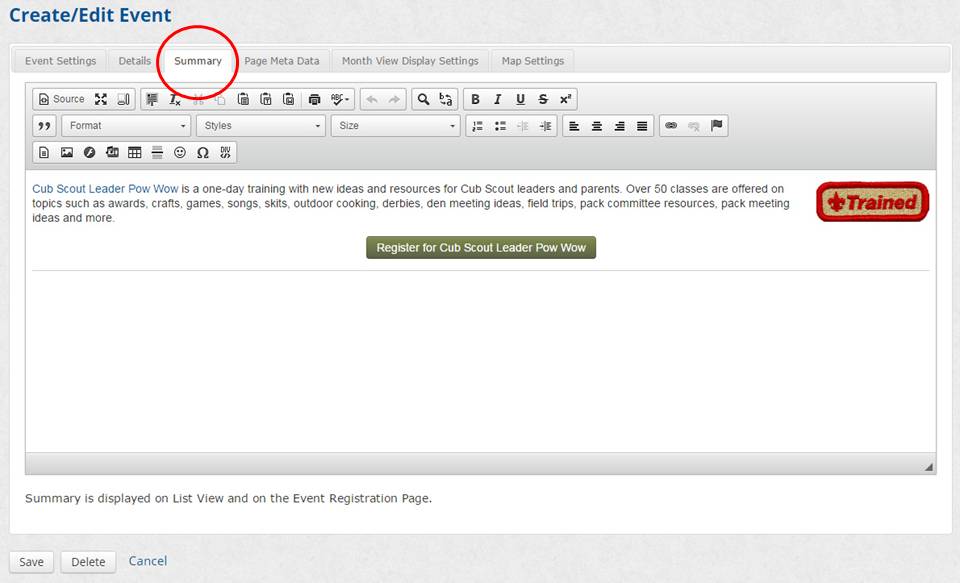Click the Undo arrow icon
This screenshot has width=960, height=583.
pos(372,99)
